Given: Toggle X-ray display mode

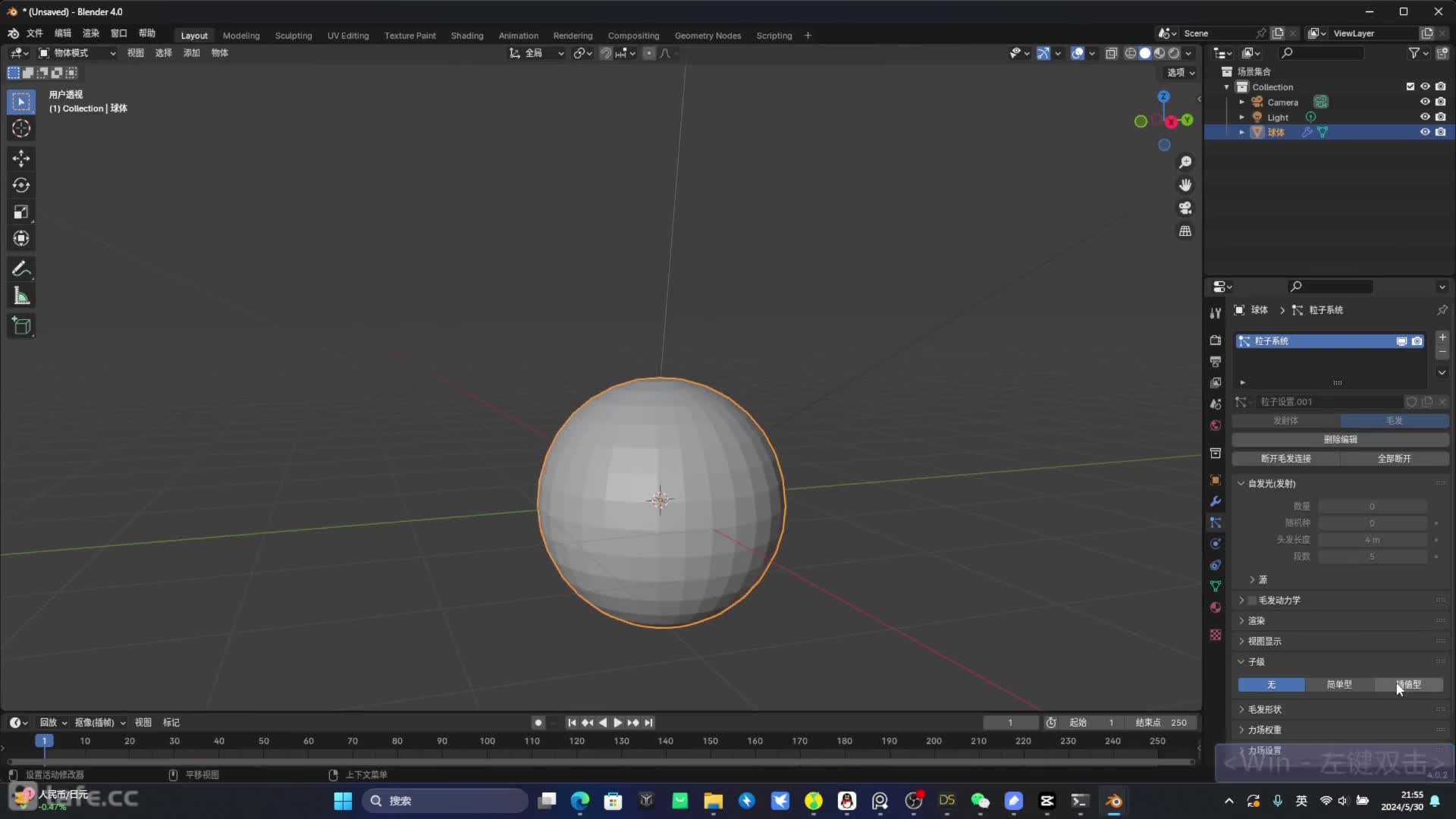Looking at the screenshot, I should pyautogui.click(x=1111, y=53).
